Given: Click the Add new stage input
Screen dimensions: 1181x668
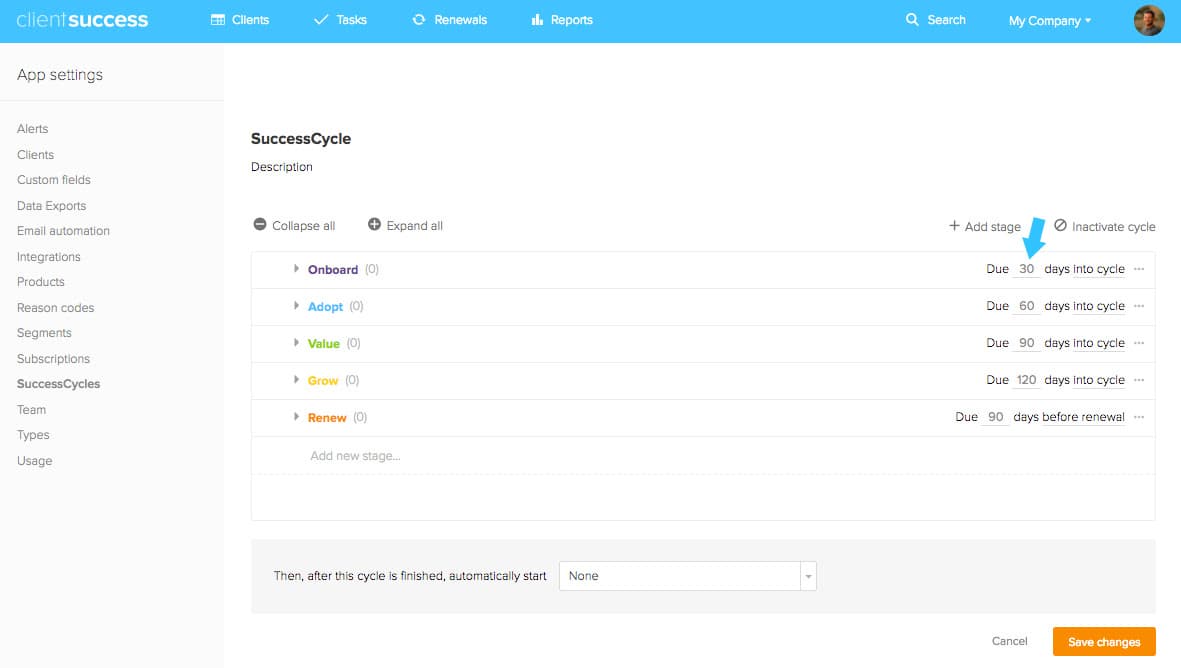Looking at the screenshot, I should (355, 456).
